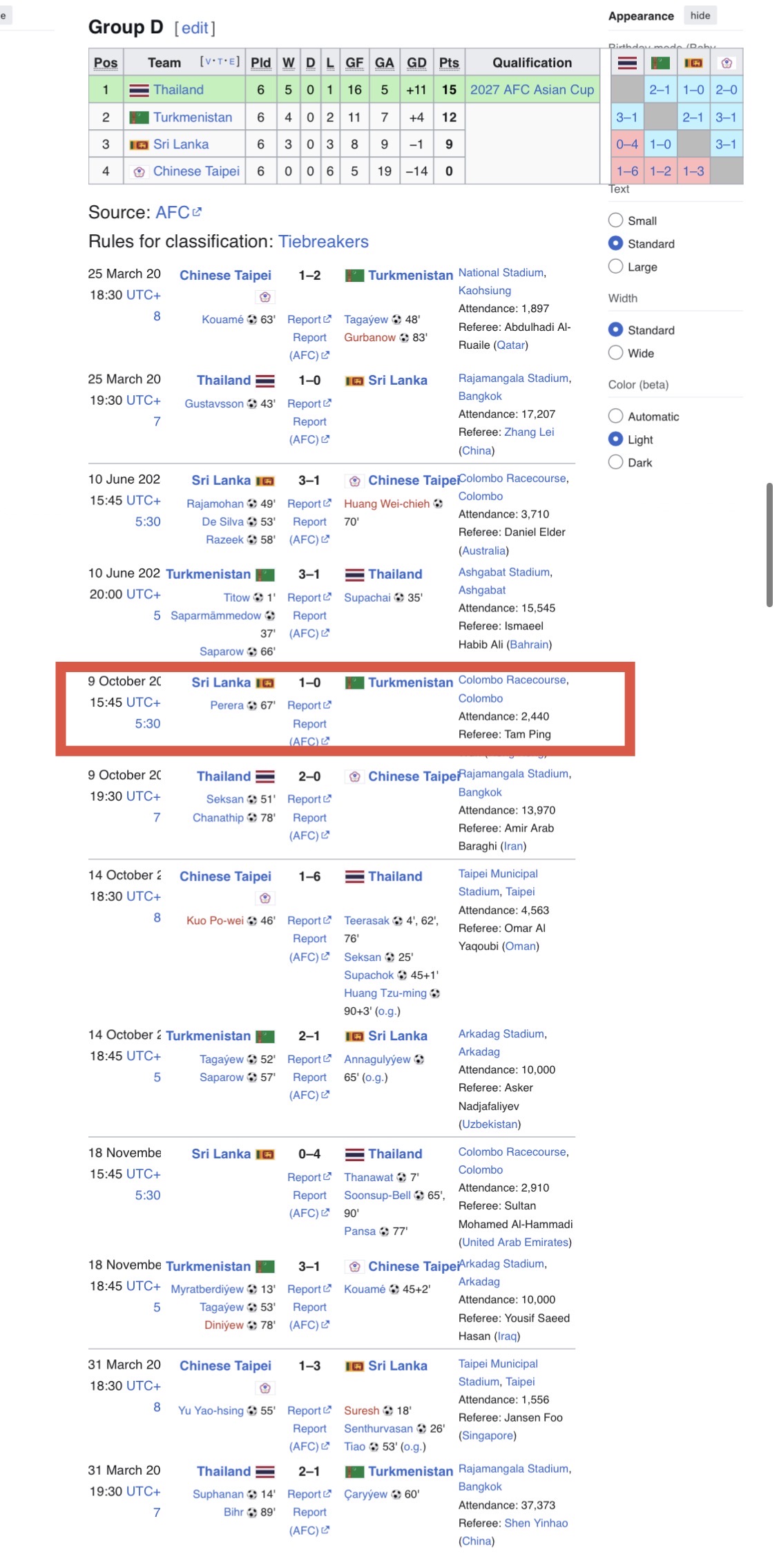Open the Tiebreakers rules link

coord(323,242)
